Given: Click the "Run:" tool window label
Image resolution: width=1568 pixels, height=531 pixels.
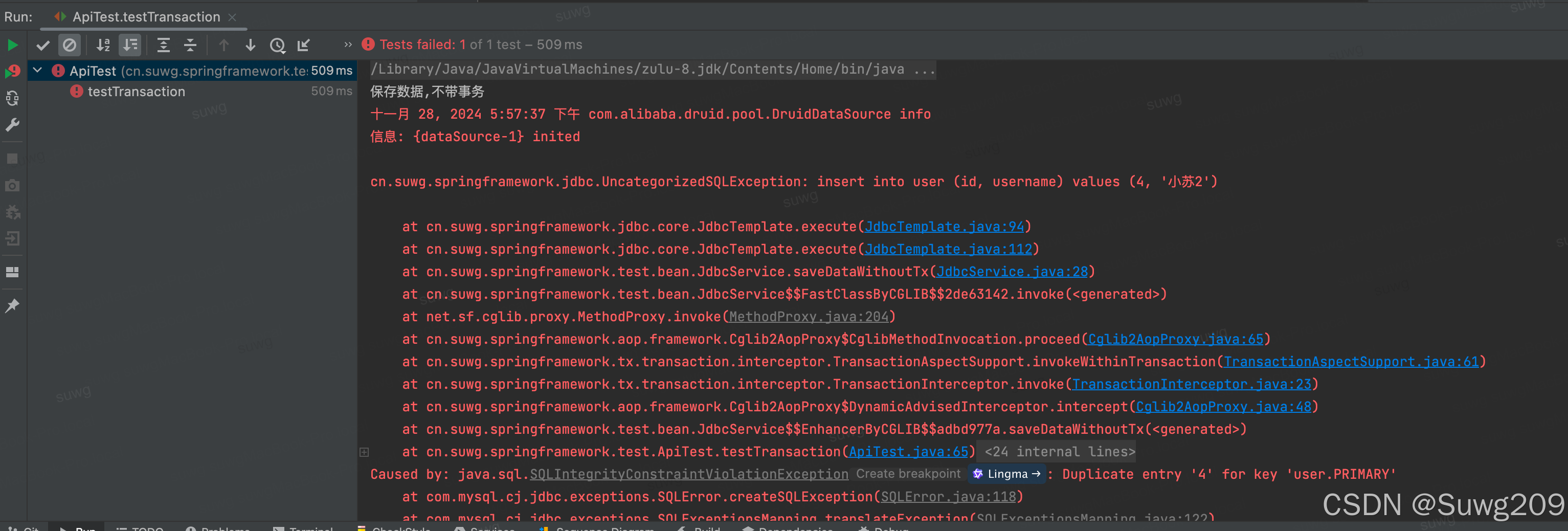Looking at the screenshot, I should point(18,17).
